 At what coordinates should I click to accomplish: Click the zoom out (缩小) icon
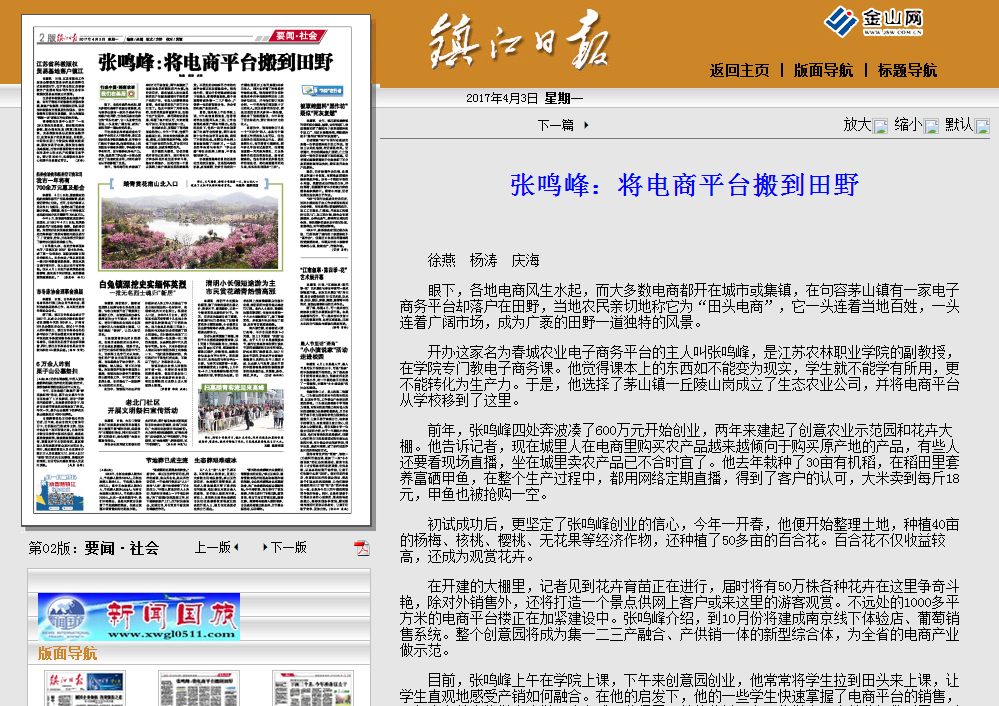[x=931, y=126]
